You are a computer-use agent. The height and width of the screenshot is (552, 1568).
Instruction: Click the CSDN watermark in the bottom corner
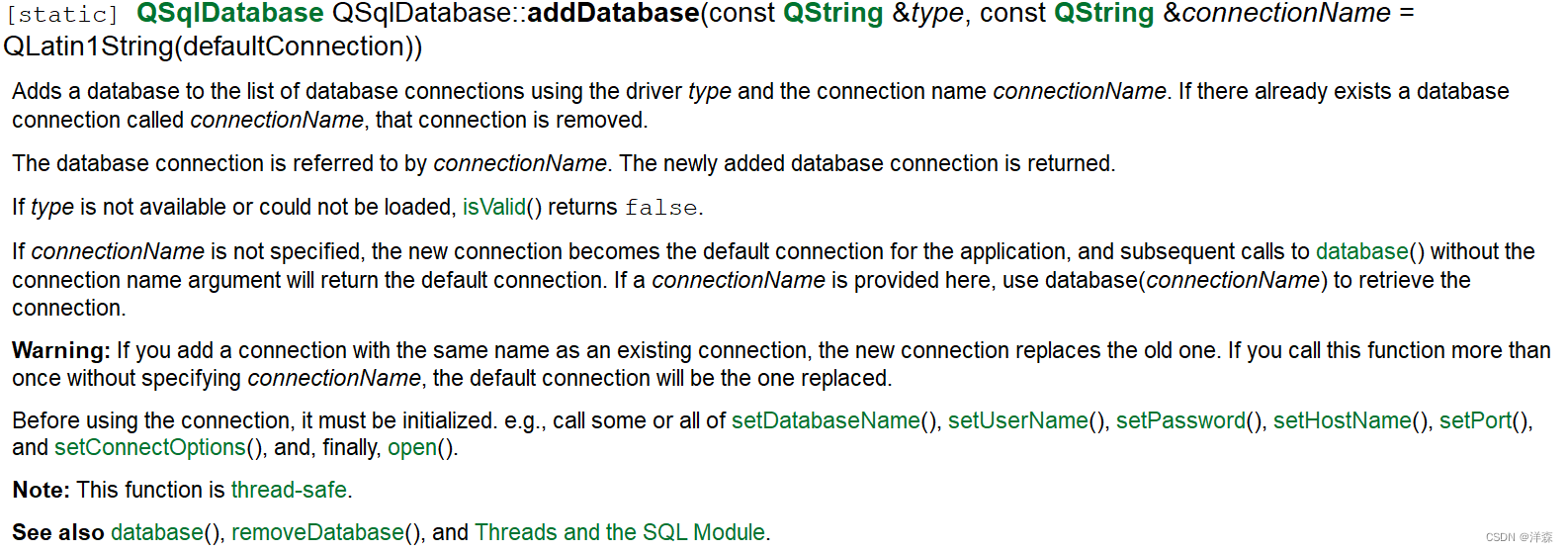coord(1519,537)
